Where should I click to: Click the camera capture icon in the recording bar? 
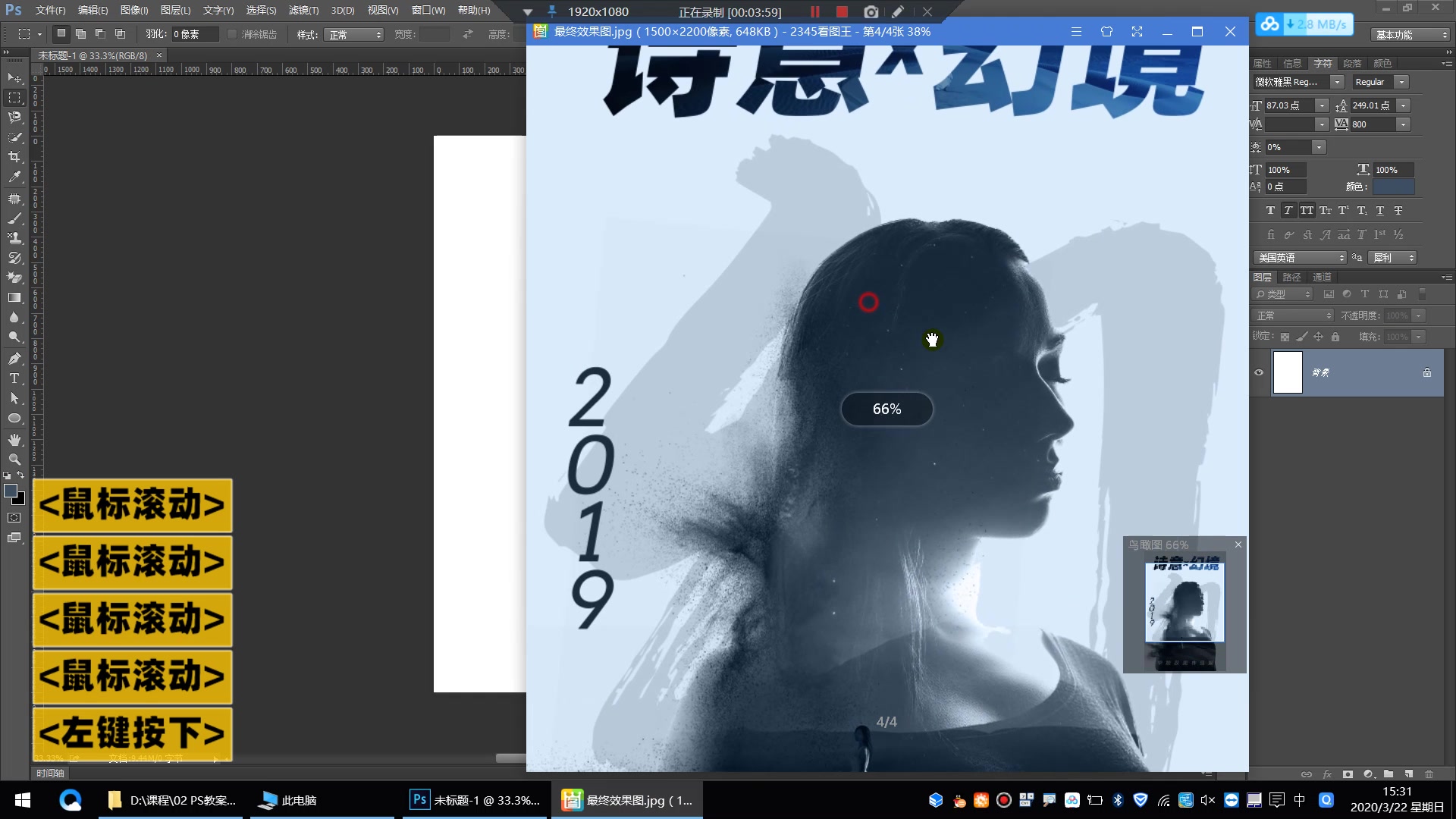click(x=871, y=12)
